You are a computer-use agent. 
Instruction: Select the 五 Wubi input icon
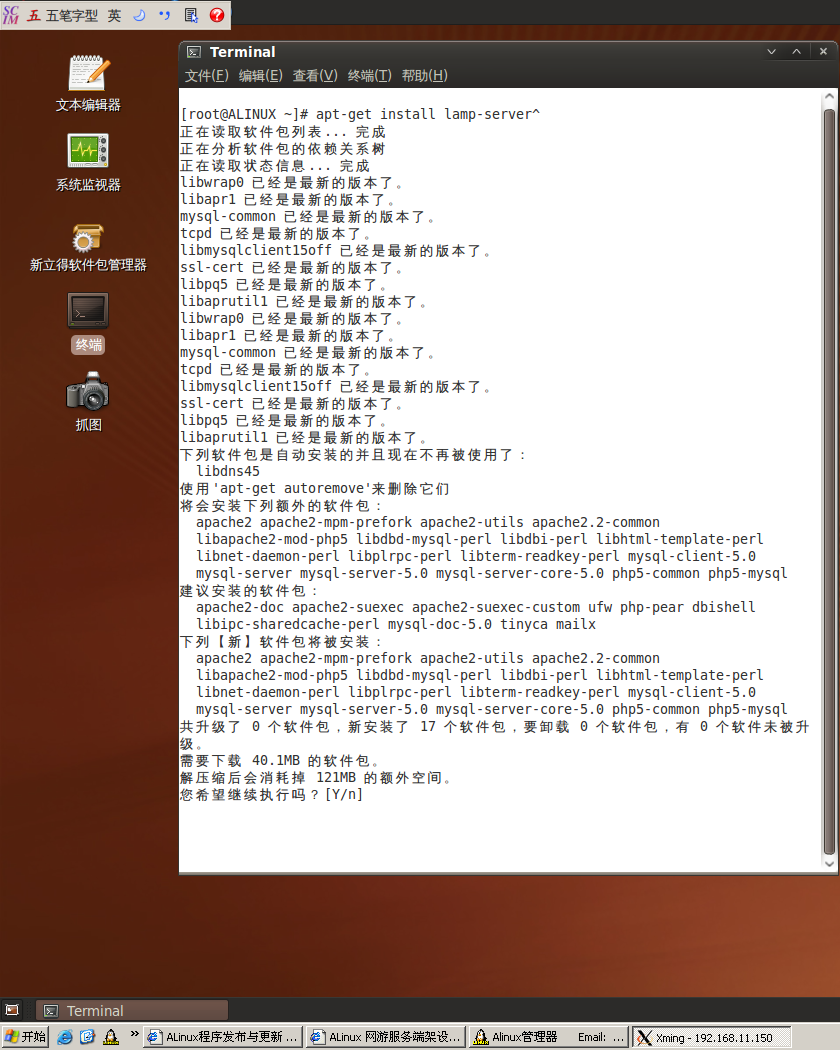(x=33, y=14)
